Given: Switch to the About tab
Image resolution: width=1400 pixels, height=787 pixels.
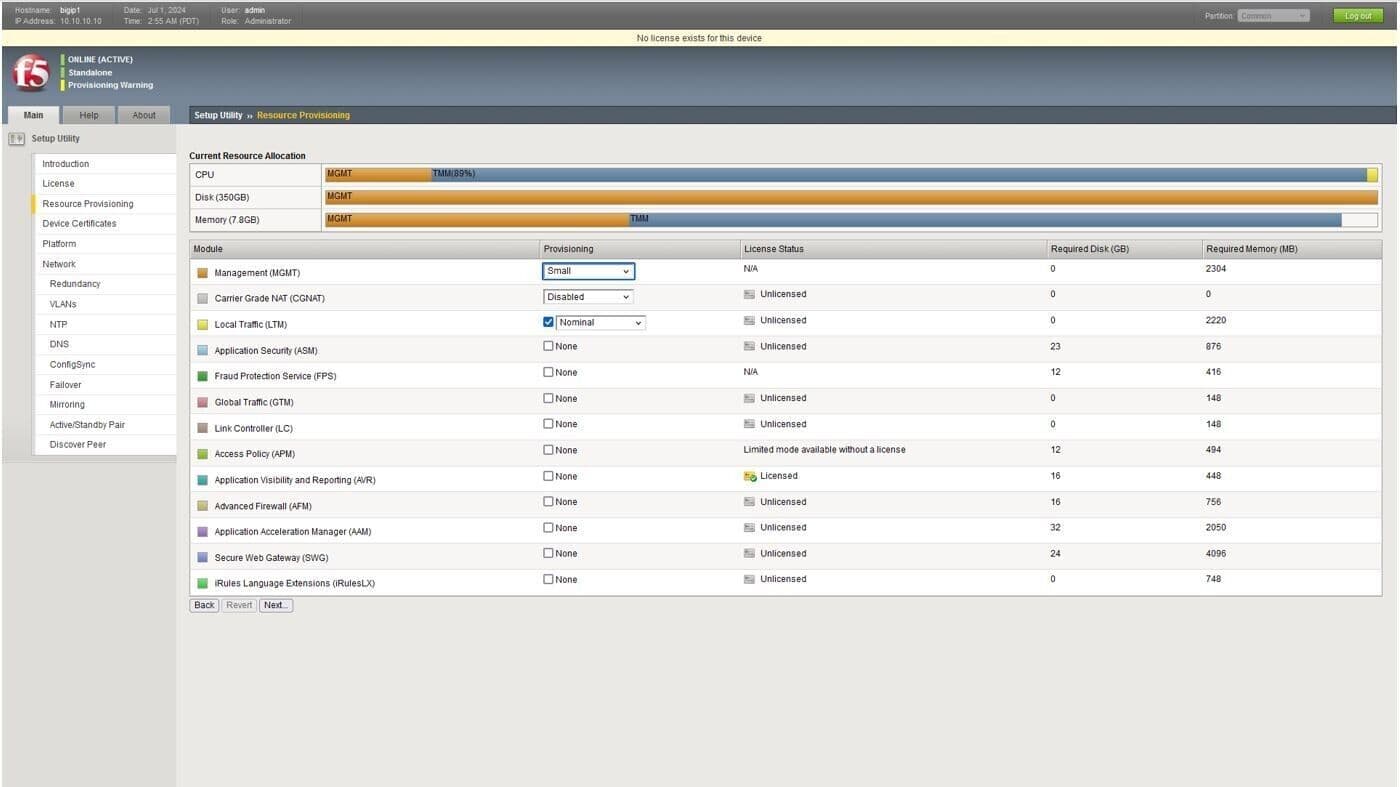Looking at the screenshot, I should (143, 114).
